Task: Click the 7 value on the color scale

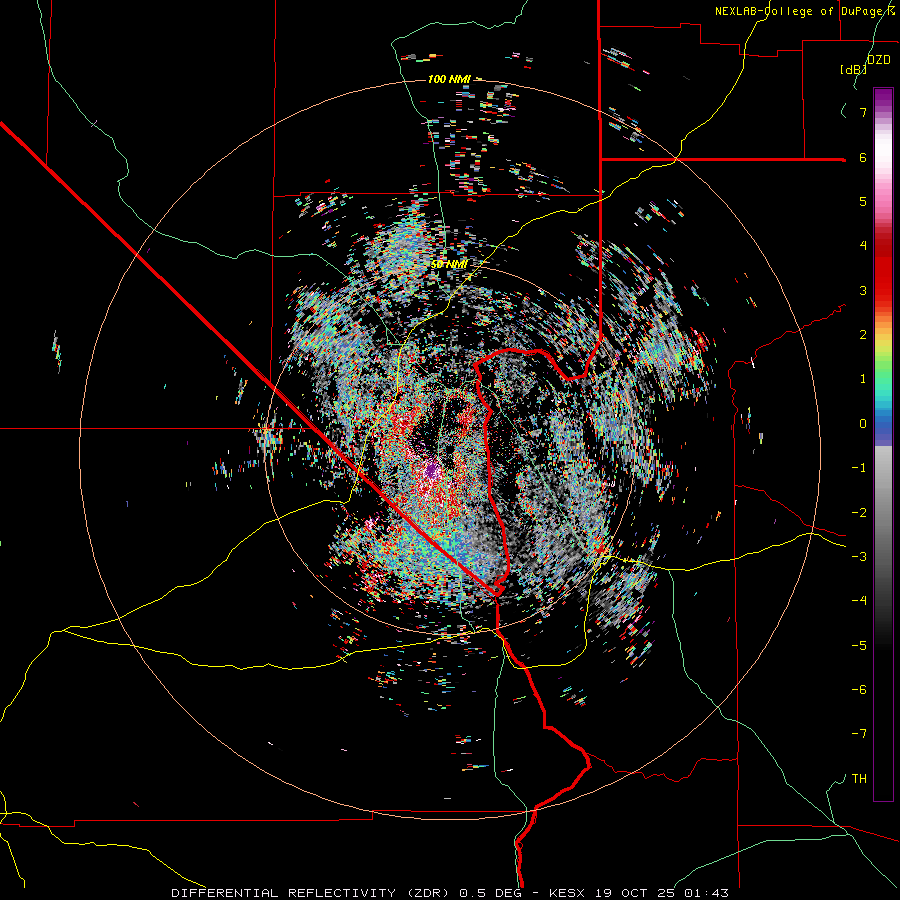Action: 863,112
